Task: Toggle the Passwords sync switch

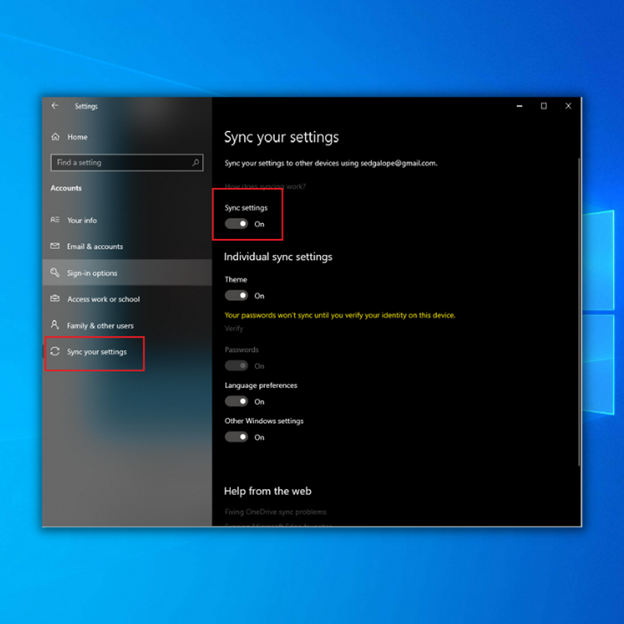Action: point(236,365)
